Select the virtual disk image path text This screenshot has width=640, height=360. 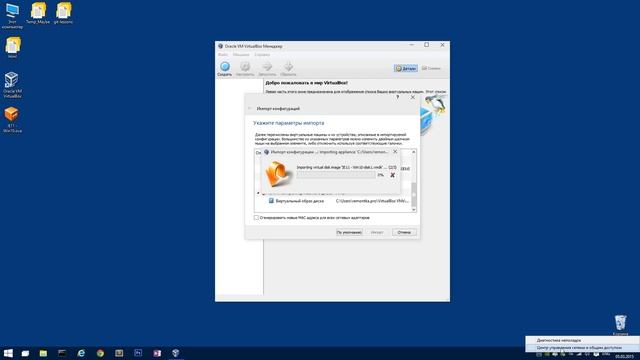coord(372,201)
